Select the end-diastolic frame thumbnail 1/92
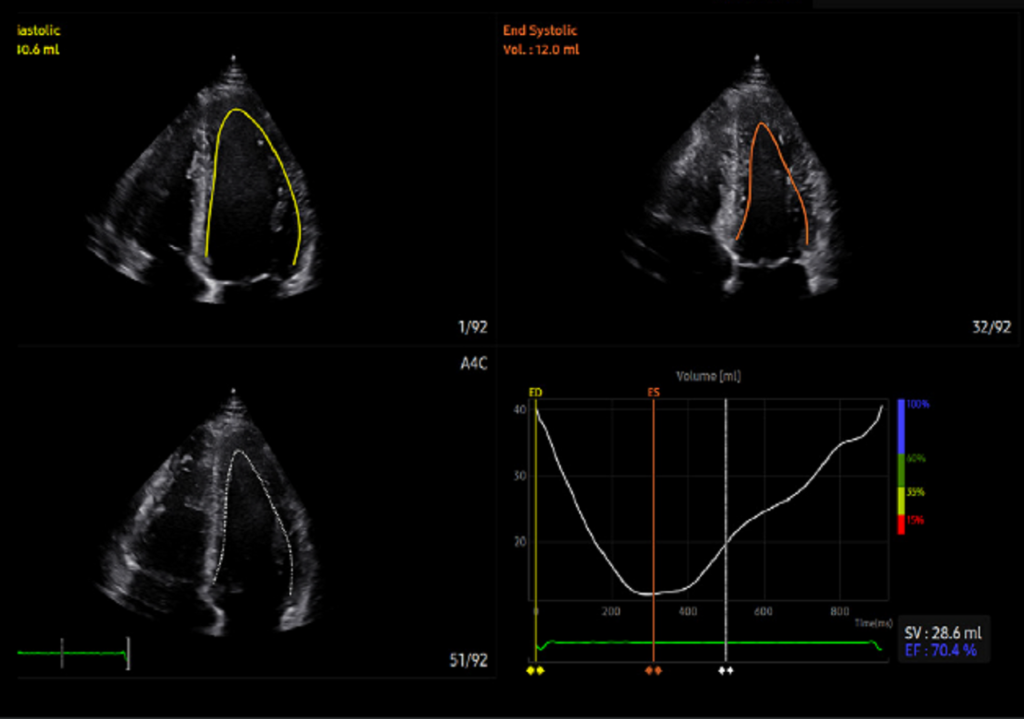 (x=255, y=180)
